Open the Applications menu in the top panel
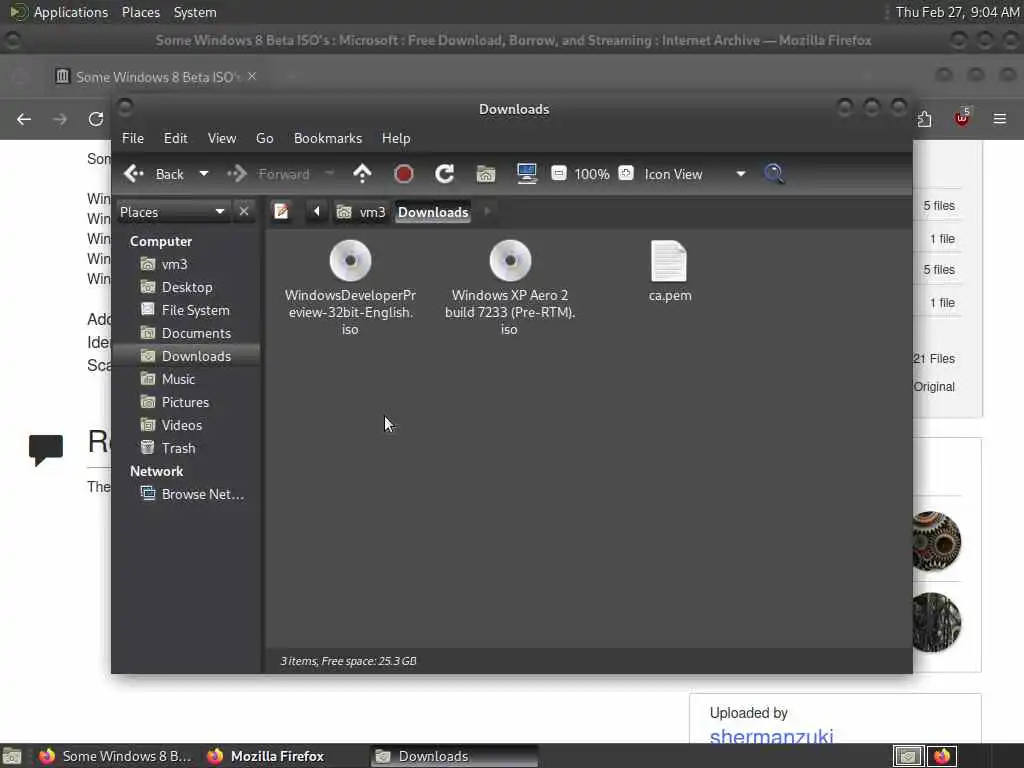Screen dimensions: 1024x768 pos(59,12)
